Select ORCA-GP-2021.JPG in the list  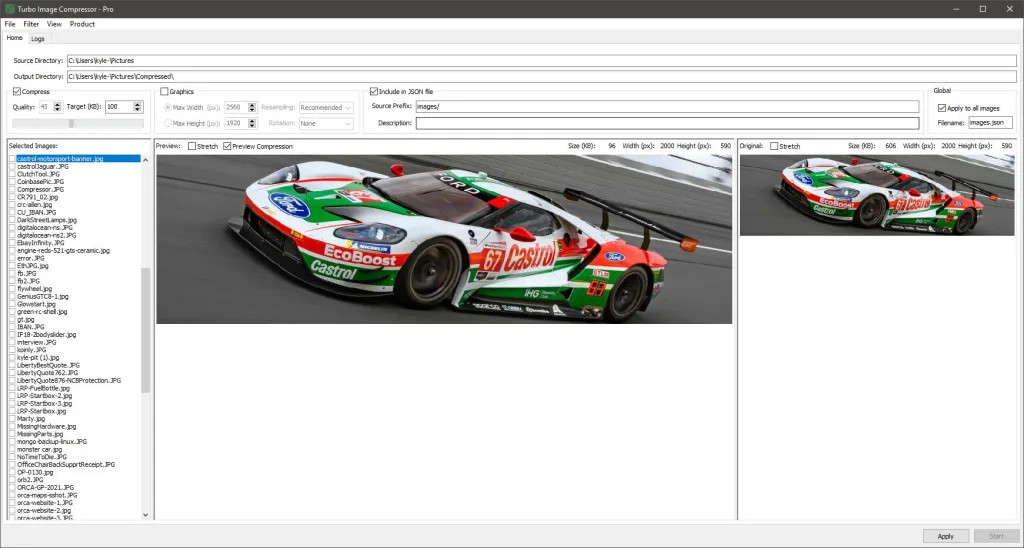coord(46,487)
